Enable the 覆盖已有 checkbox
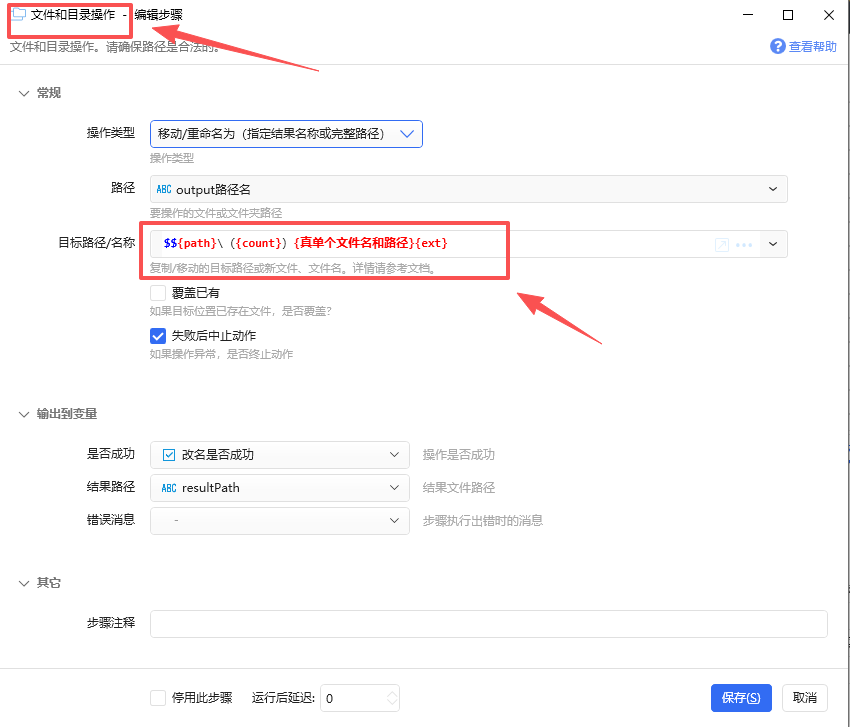The height and width of the screenshot is (727, 850). tap(158, 293)
